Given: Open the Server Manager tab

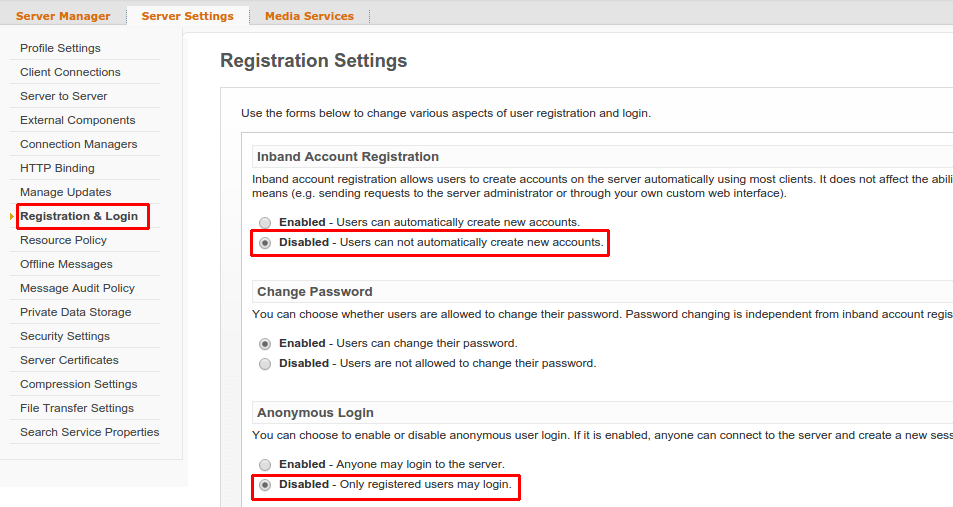Looking at the screenshot, I should (x=63, y=16).
